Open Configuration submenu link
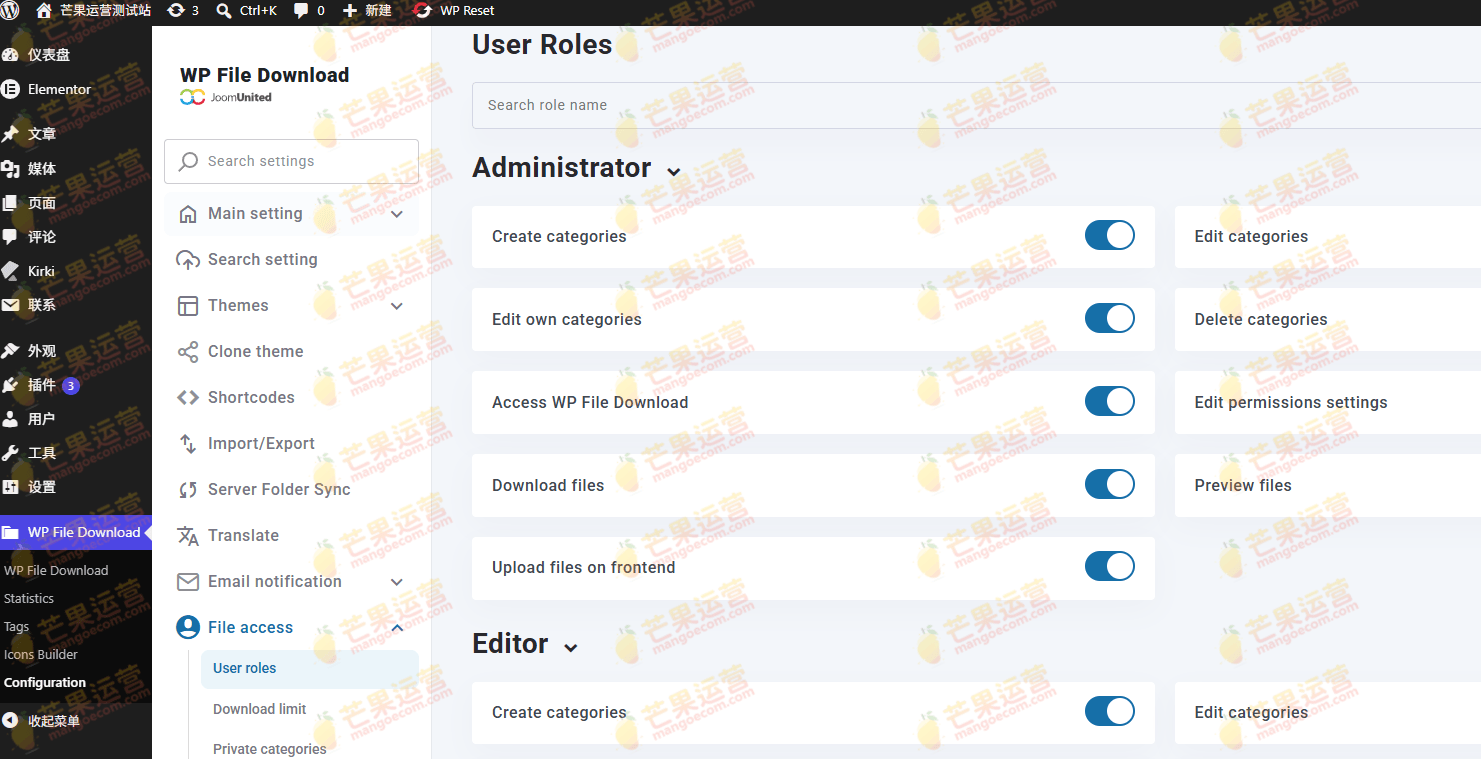This screenshot has height=759, width=1481. click(45, 683)
